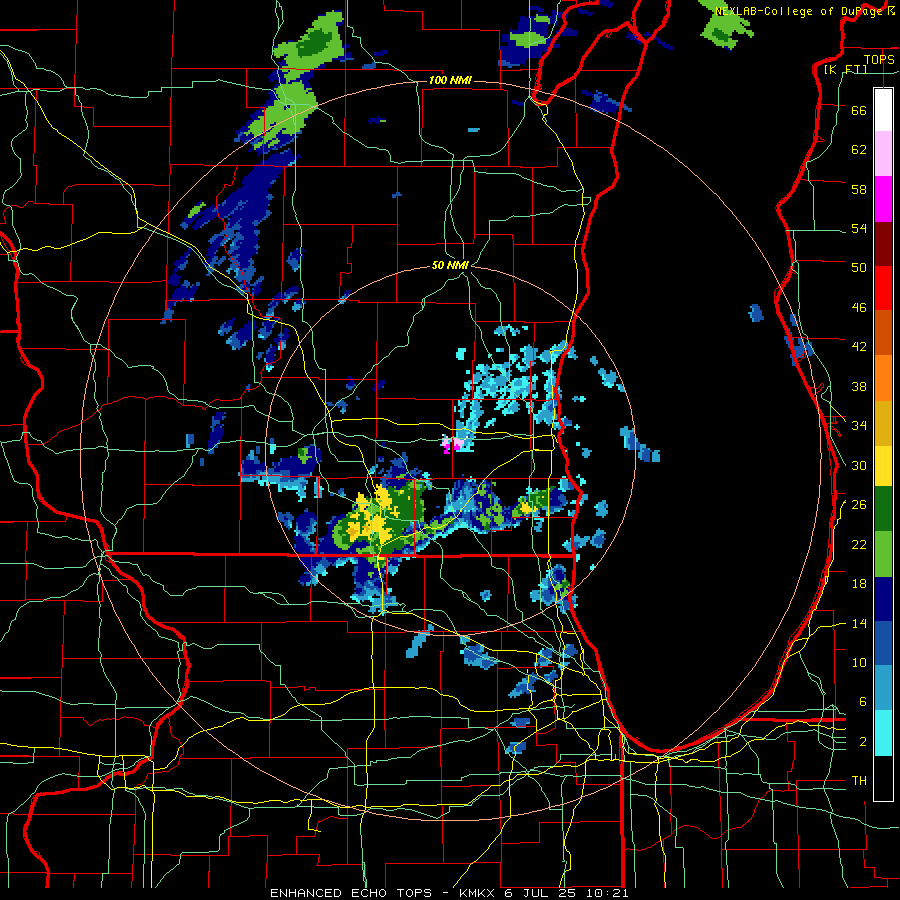Click the '66' legend value
Screen dimensions: 900x900
click(859, 110)
